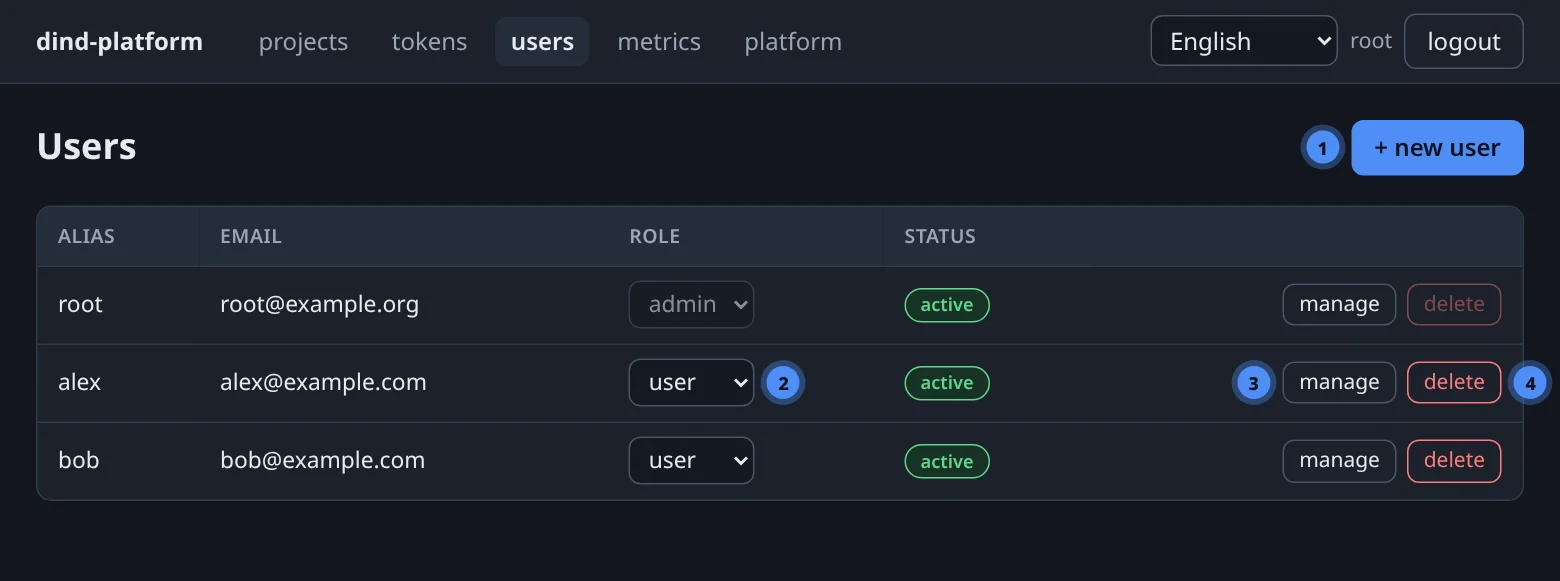Click the EMAIL column header

[x=251, y=237]
